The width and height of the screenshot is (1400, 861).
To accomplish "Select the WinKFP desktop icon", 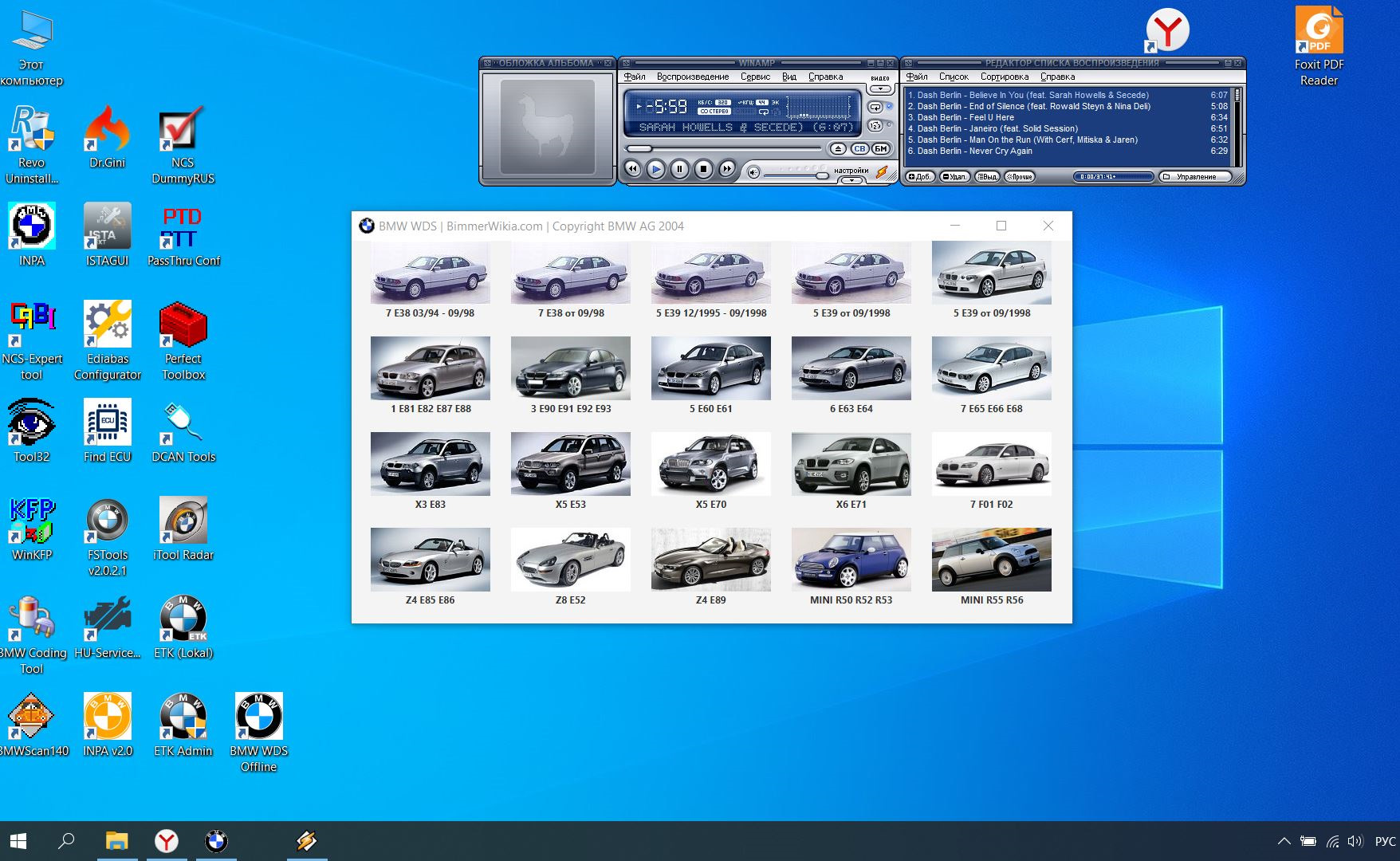I will 32,529.
